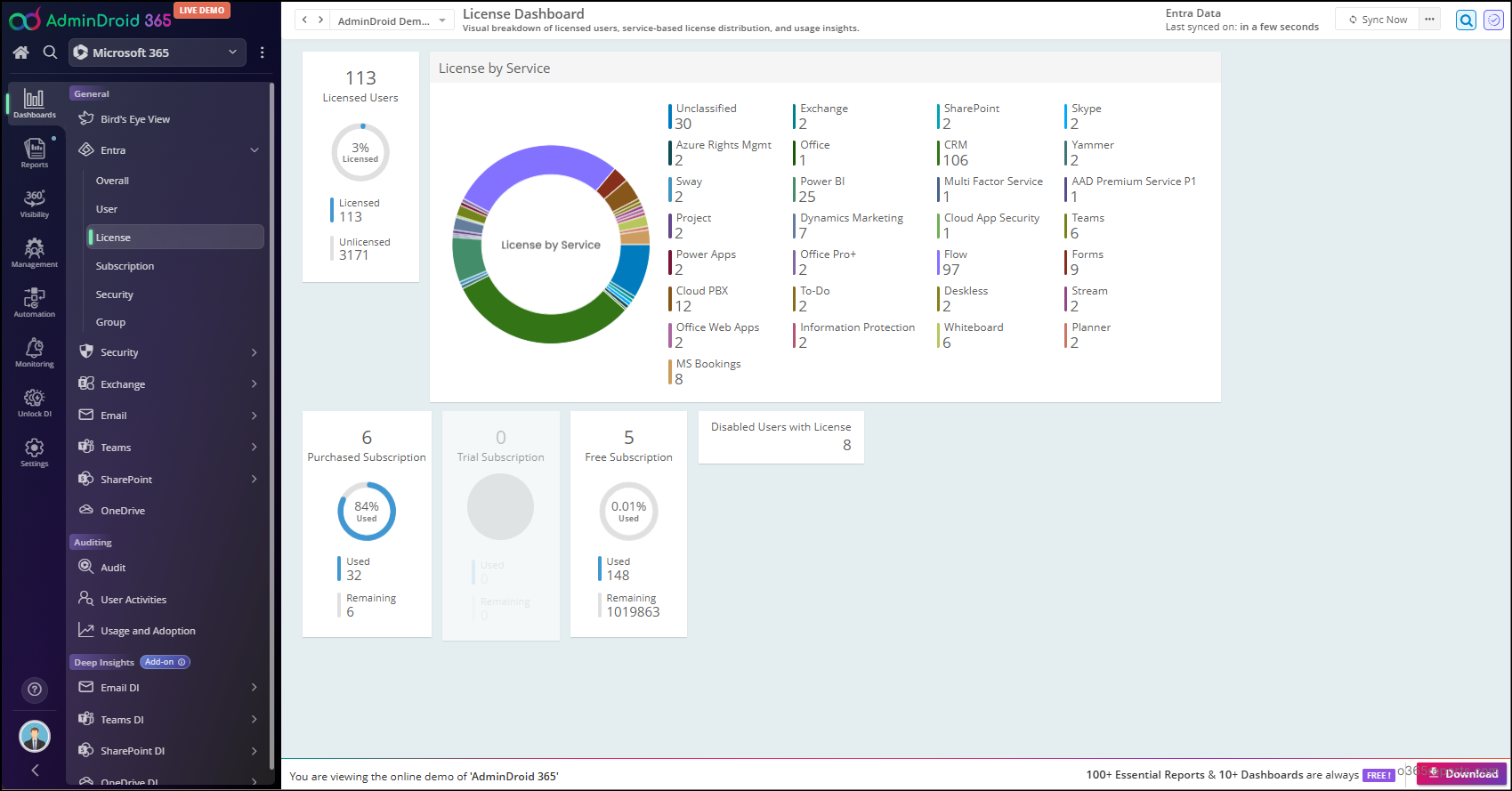This screenshot has width=1512, height=791.
Task: Expand the SharePoint section
Action: (x=255, y=480)
